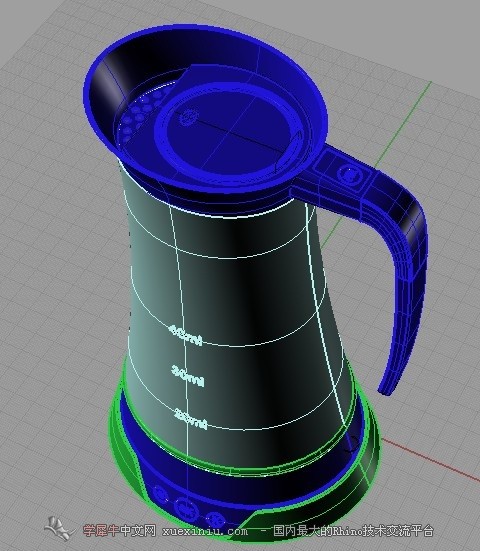Click the red X-axis line
This screenshot has width=480, height=551.
click(x=430, y=460)
